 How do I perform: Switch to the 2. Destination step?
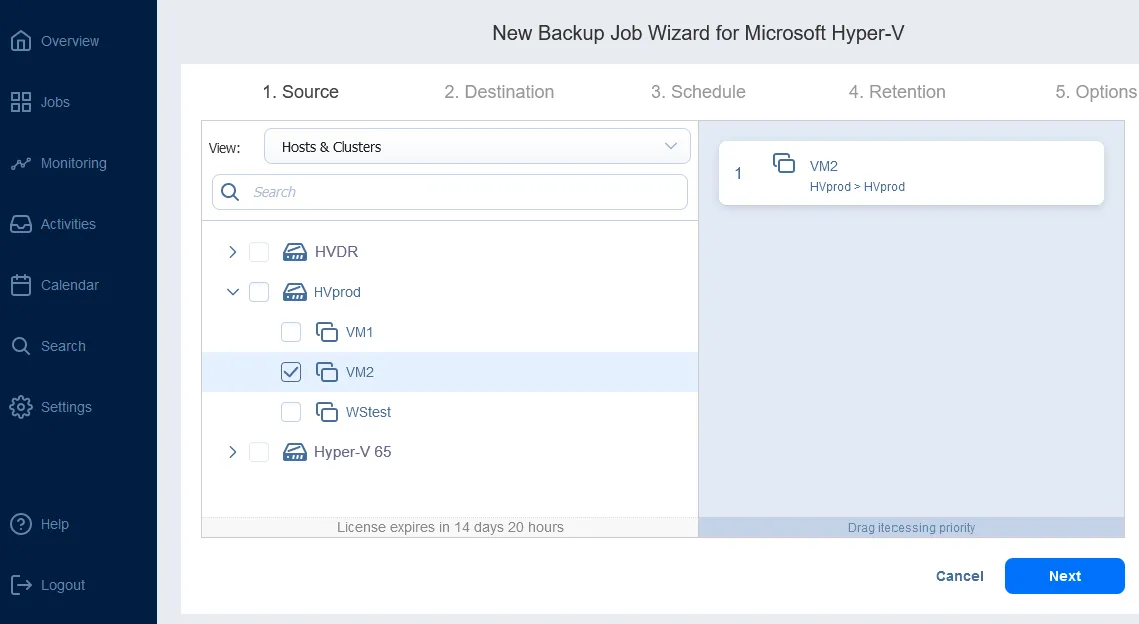(x=499, y=92)
